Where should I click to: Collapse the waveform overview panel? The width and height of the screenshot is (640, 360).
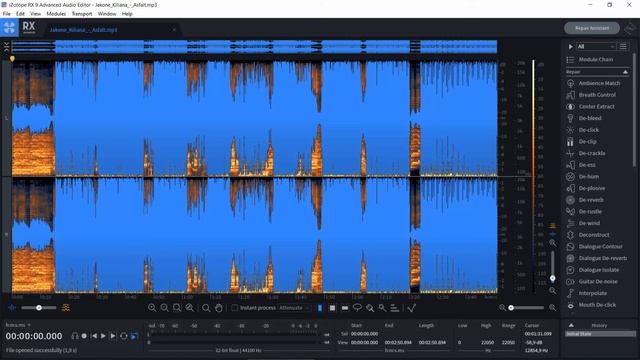[7, 47]
